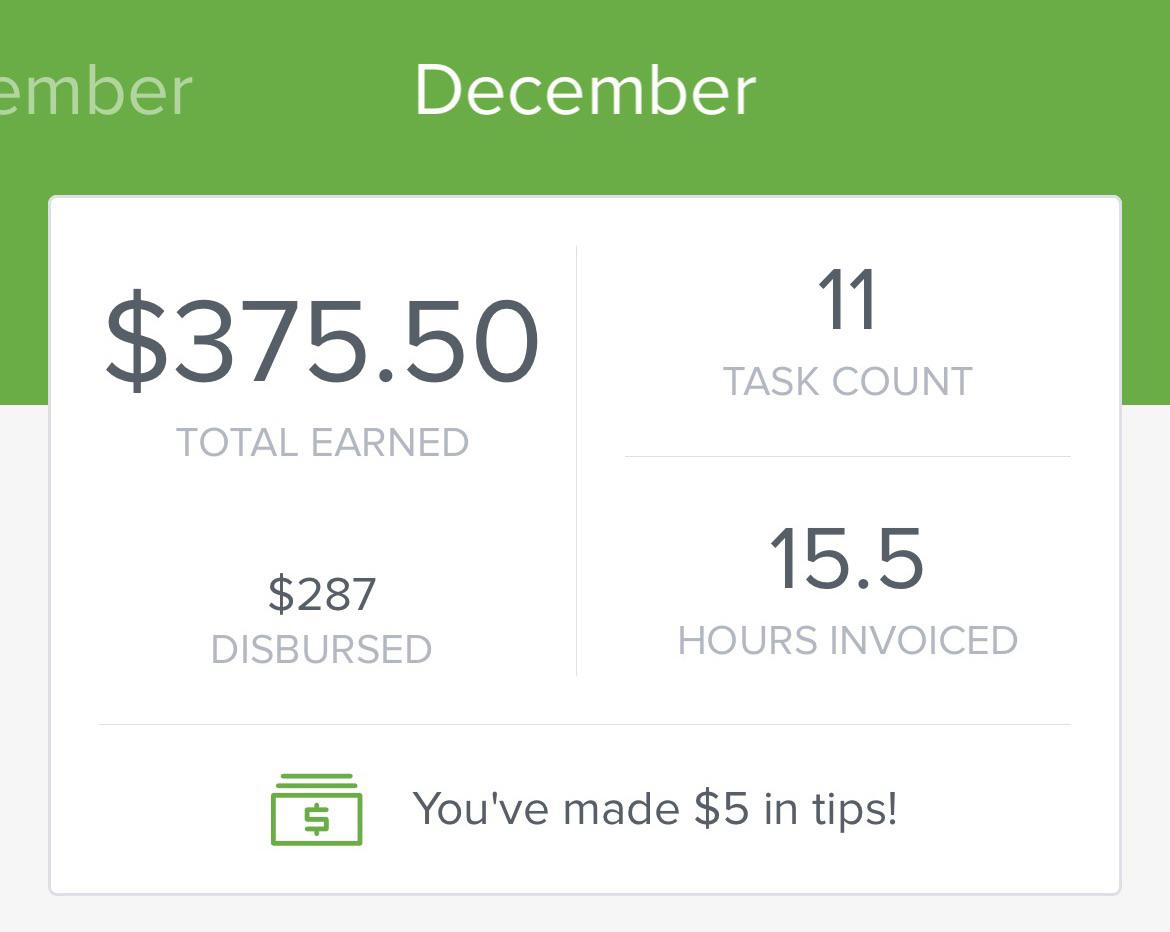Screen dimensions: 1170x932
Task: Open the 15.5 hours invoiced figure
Action: click(846, 560)
